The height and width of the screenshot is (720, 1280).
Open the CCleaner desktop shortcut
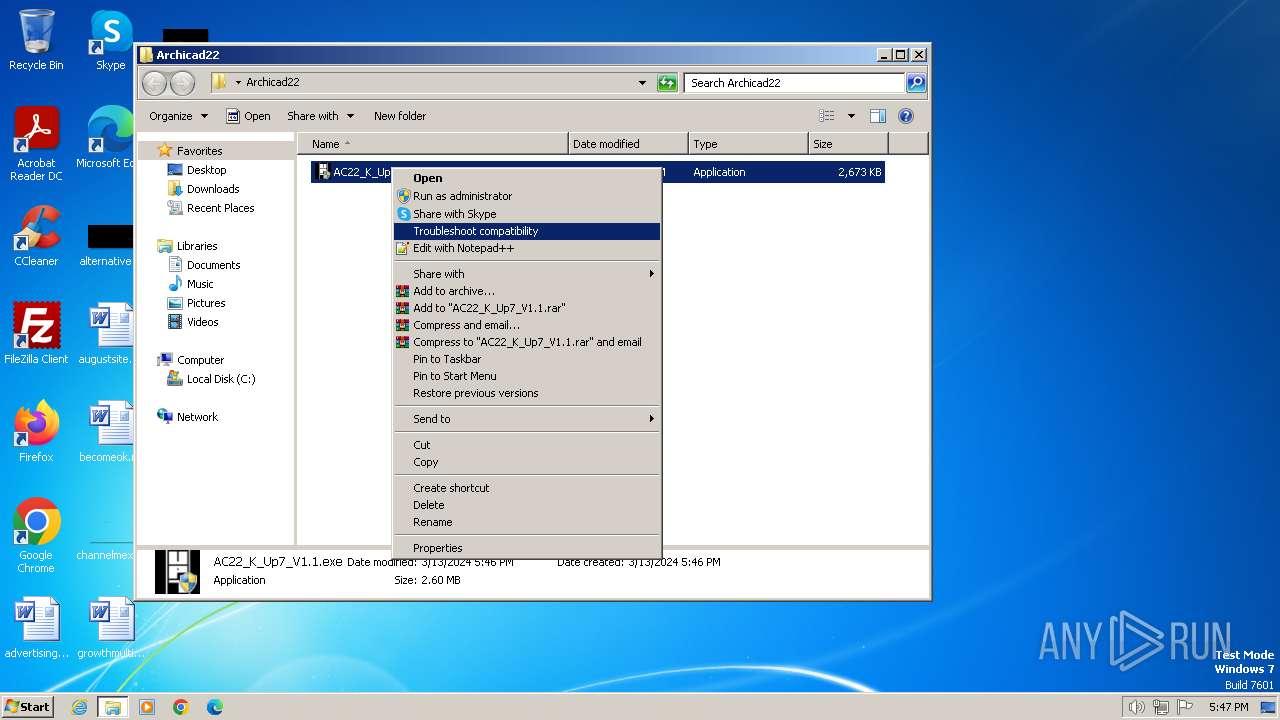[36, 236]
